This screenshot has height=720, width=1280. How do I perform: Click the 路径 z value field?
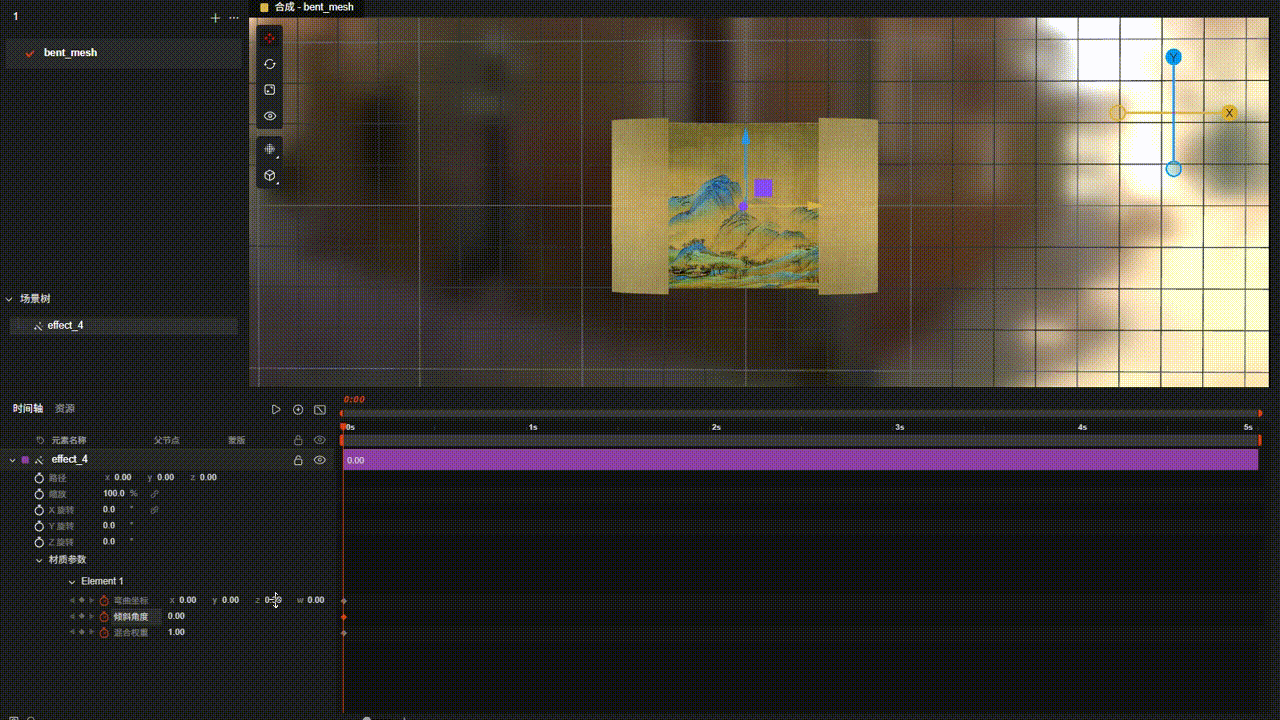coord(208,478)
